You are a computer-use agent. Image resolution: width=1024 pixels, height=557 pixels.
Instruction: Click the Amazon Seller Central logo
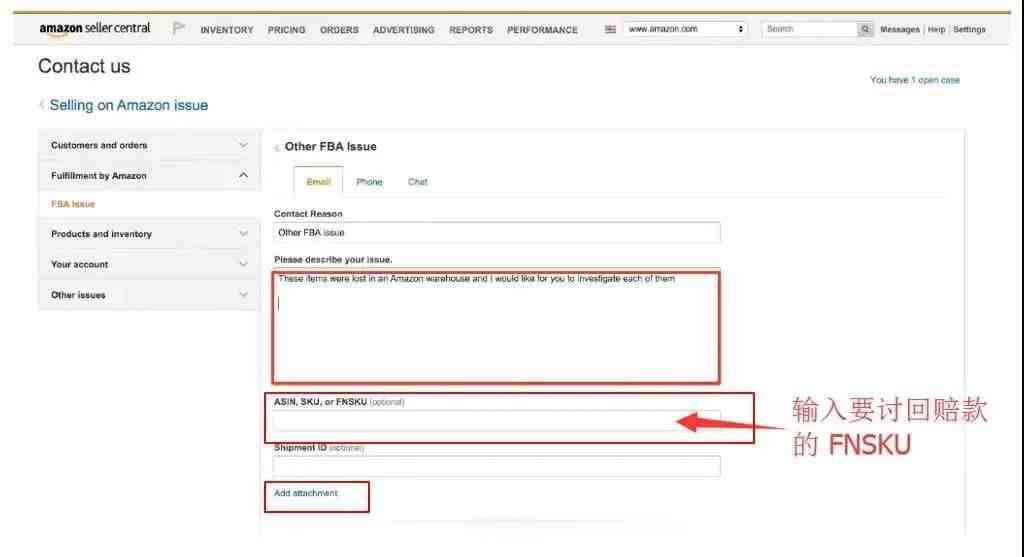[95, 29]
